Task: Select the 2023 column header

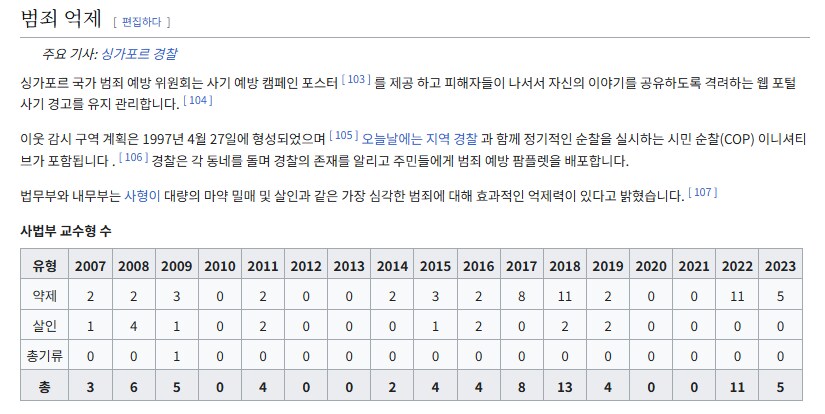Action: pos(781,265)
